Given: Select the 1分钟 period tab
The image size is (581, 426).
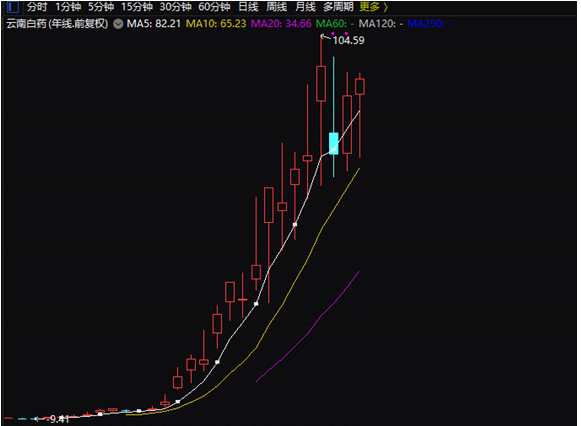Looking at the screenshot, I should click(x=69, y=7).
